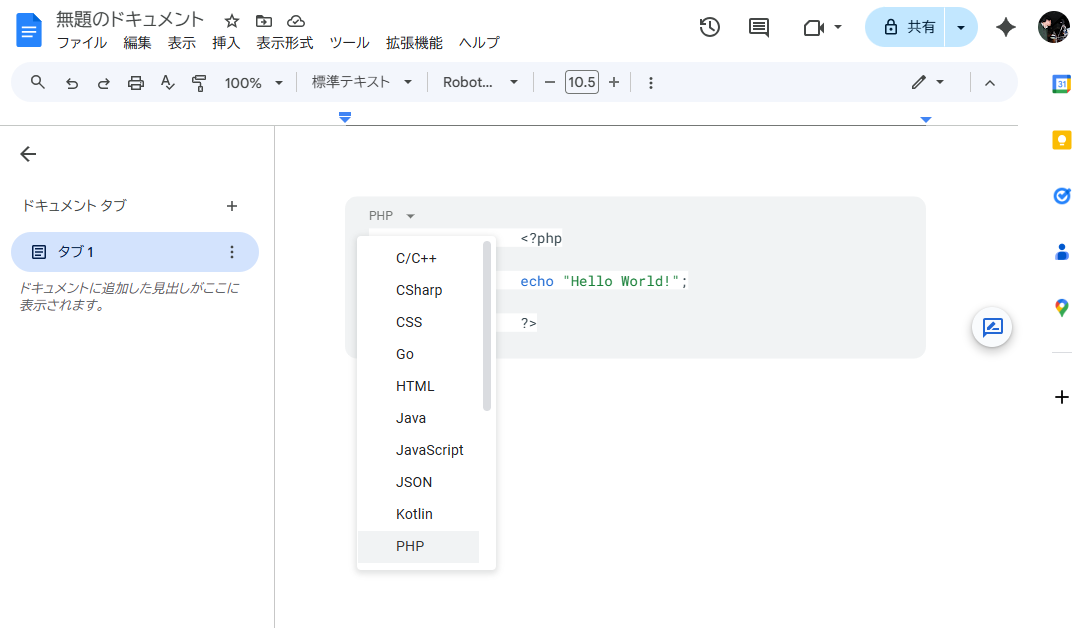Select JavaScript from the language list
The width and height of the screenshot is (1083, 628).
coord(429,450)
